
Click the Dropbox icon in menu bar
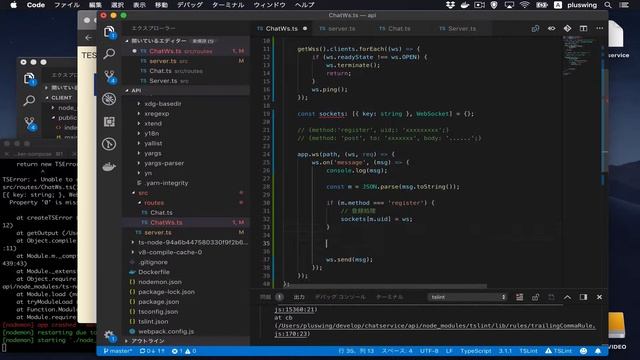click(450, 5)
